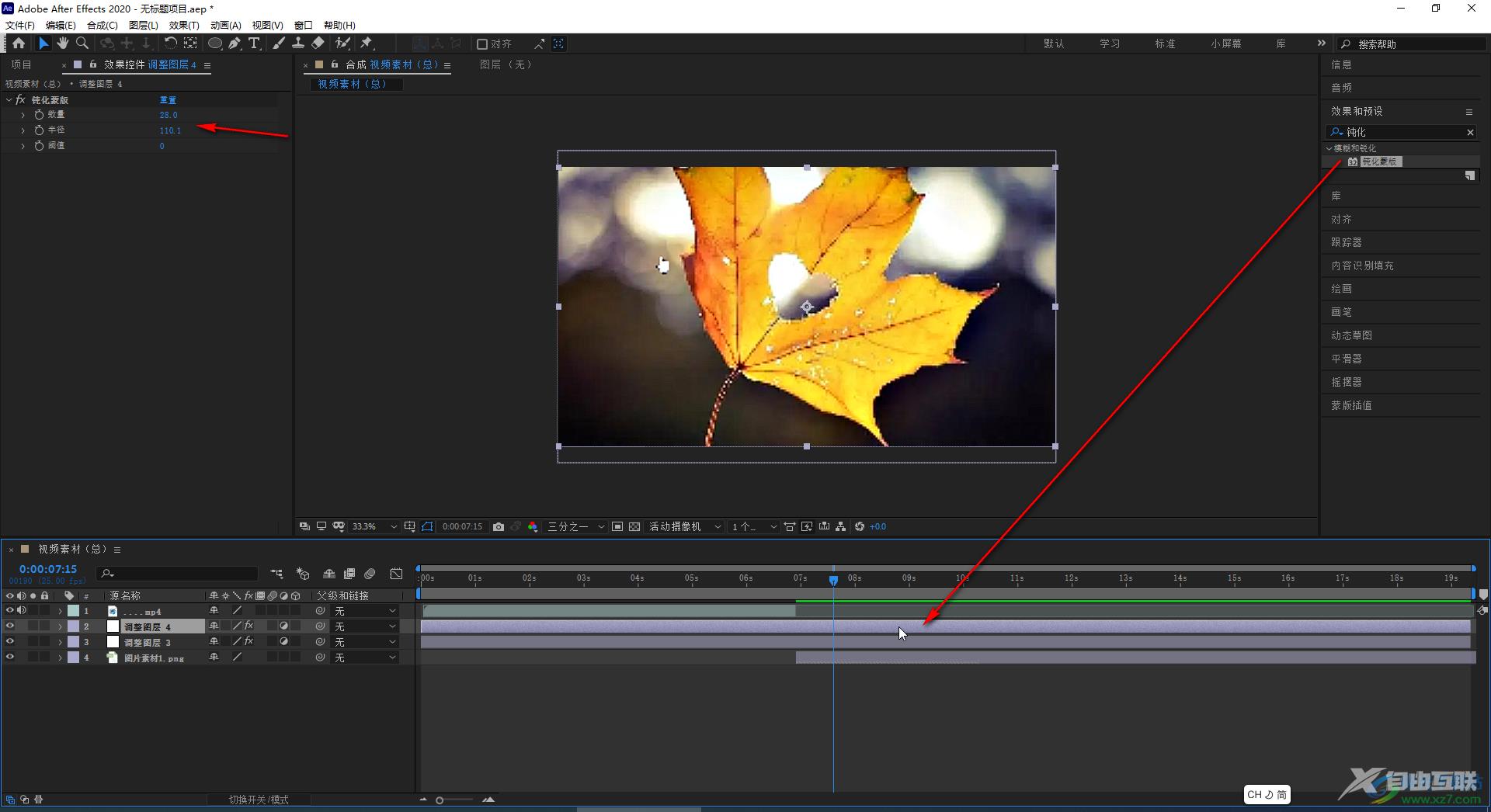Viewport: 1491px width, 812px height.
Task: Select the Roto Brush tool
Action: (342, 43)
